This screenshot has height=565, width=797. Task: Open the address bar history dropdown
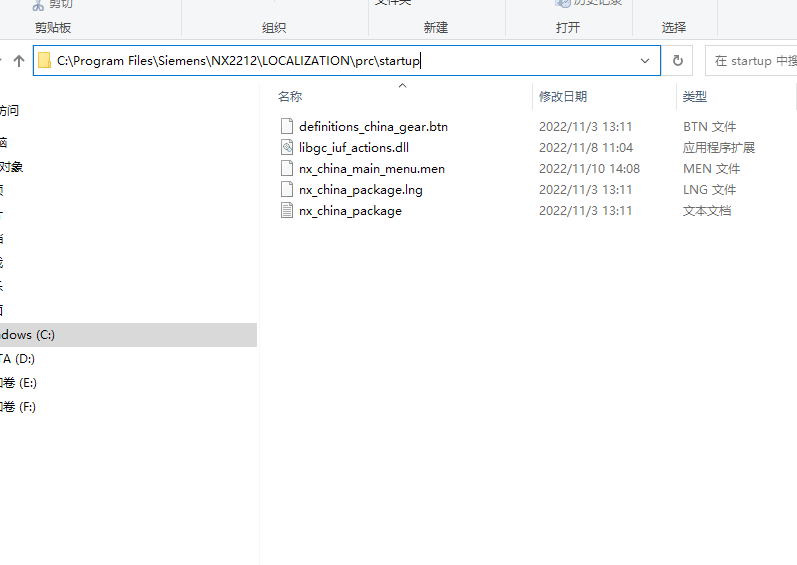pyautogui.click(x=645, y=61)
